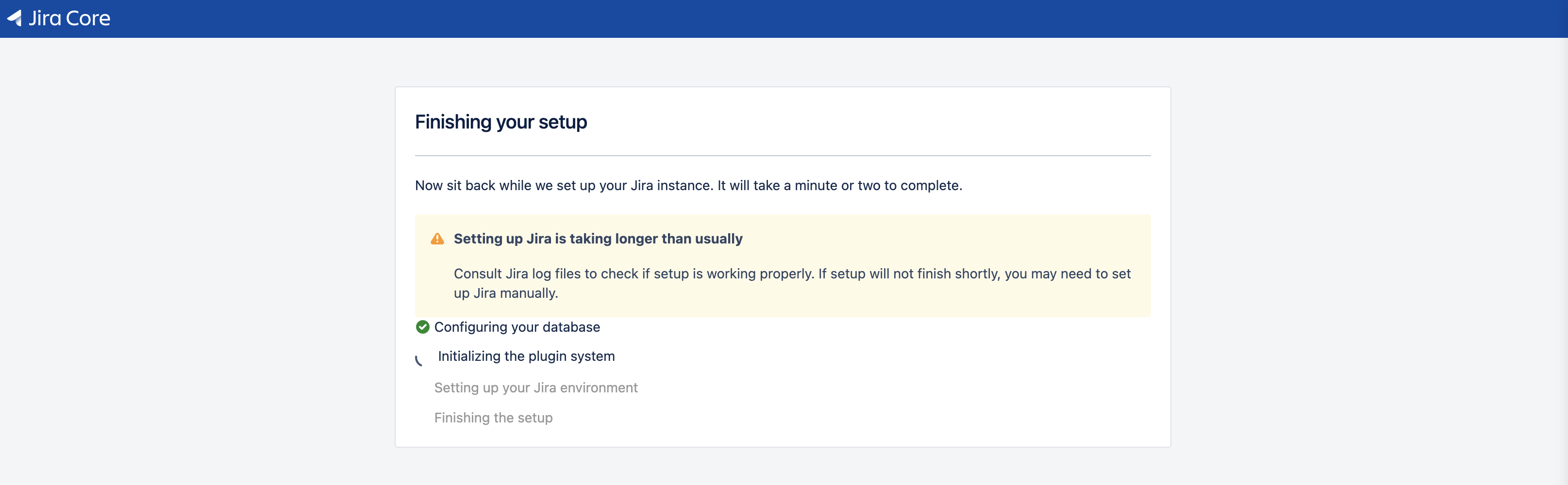Click the Consult Jira log files message
Screen dimensions: 1568x485
tap(792, 283)
